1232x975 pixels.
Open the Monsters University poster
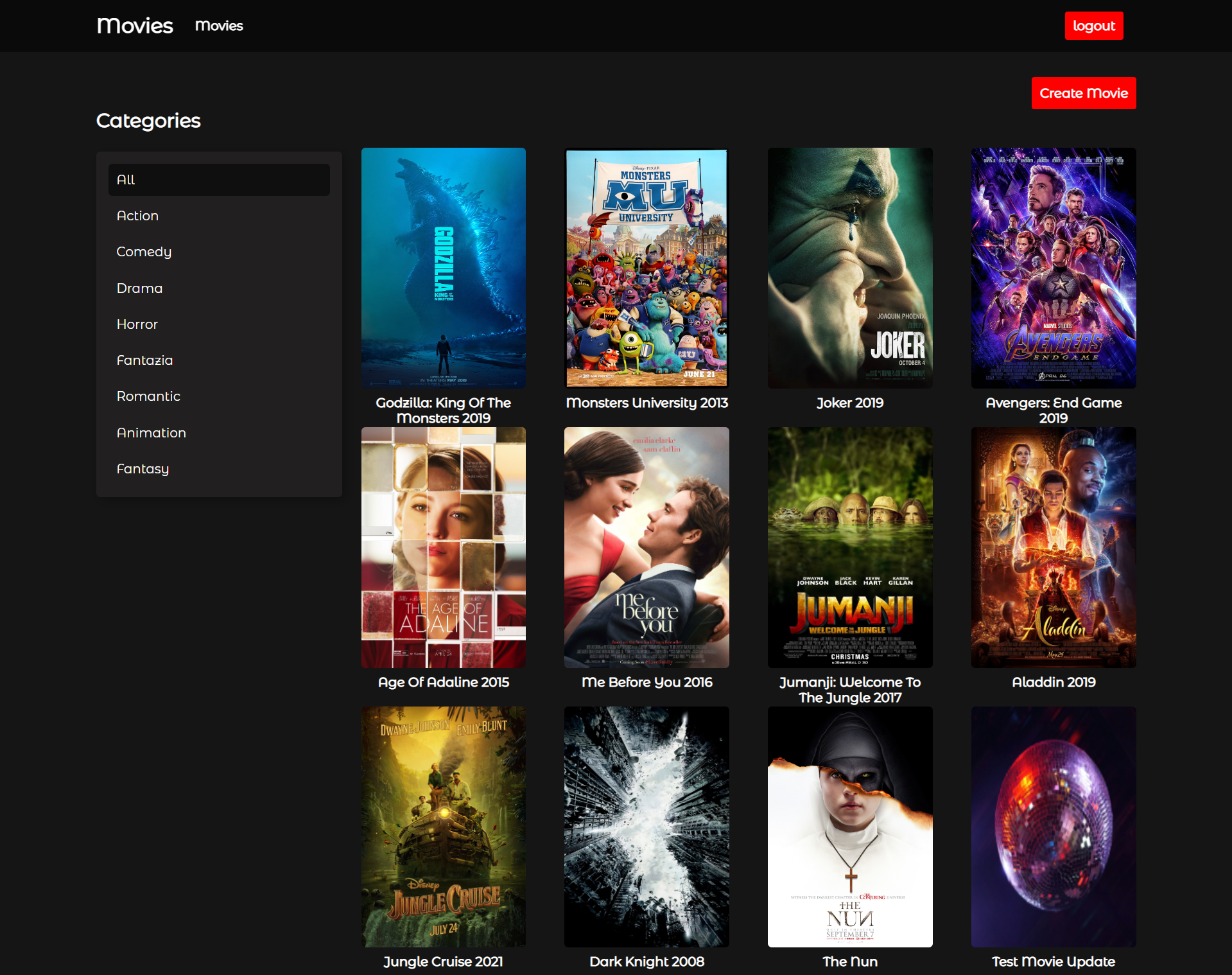(646, 268)
